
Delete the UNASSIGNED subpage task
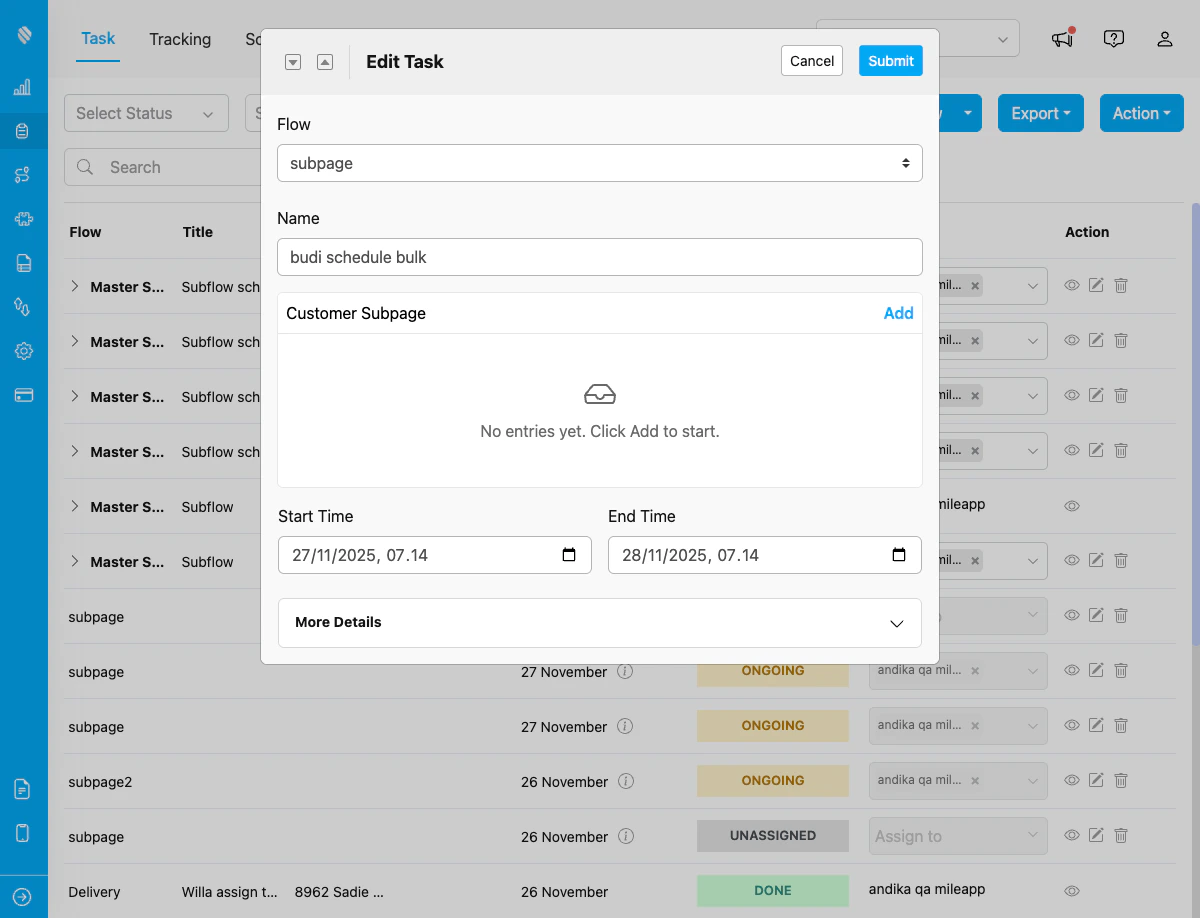click(1121, 835)
